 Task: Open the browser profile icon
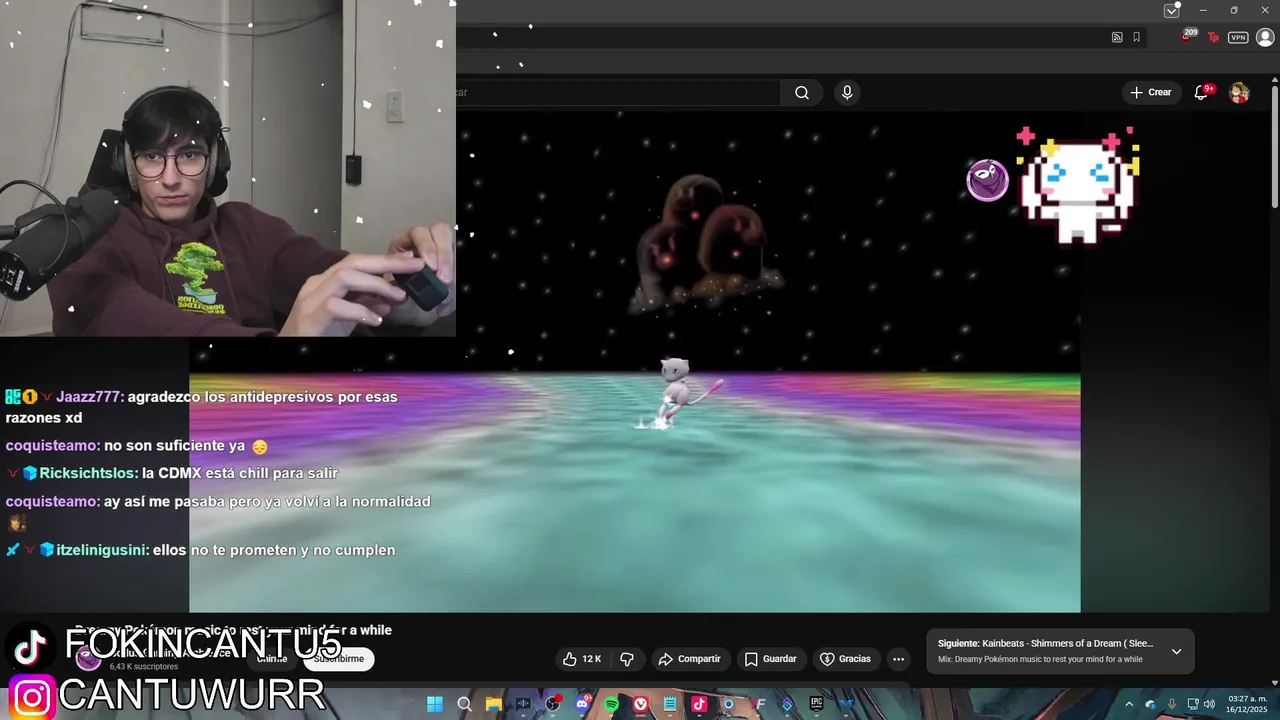click(x=1265, y=37)
